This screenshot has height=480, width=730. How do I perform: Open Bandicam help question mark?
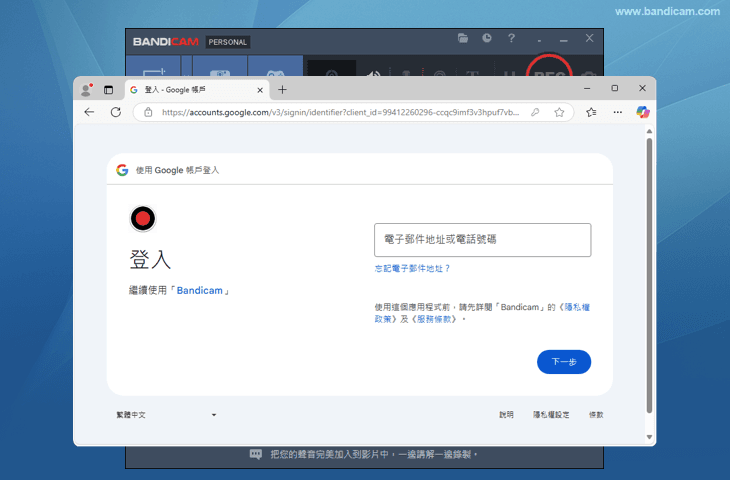point(511,38)
